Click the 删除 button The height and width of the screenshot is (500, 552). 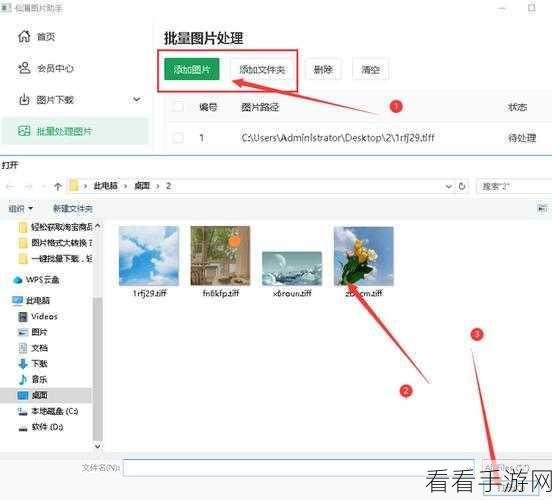pyautogui.click(x=323, y=69)
